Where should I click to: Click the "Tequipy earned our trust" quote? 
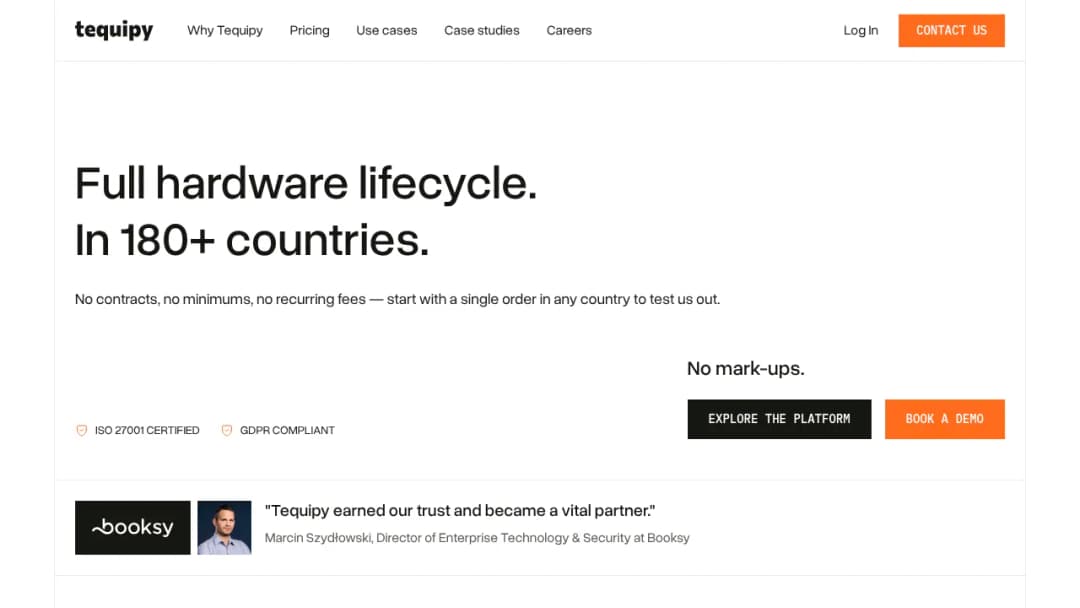(x=460, y=511)
